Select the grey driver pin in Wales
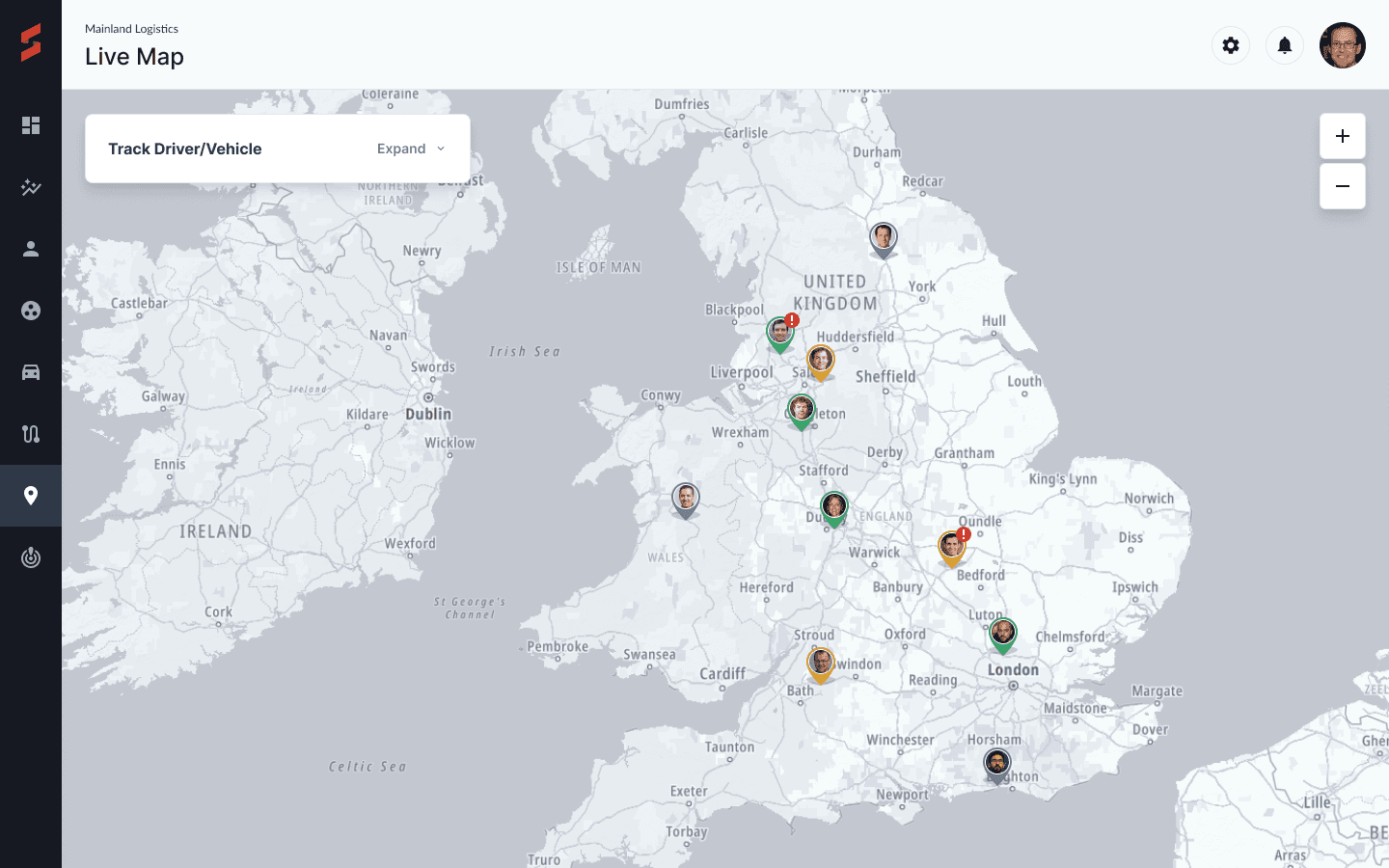 coord(686,502)
